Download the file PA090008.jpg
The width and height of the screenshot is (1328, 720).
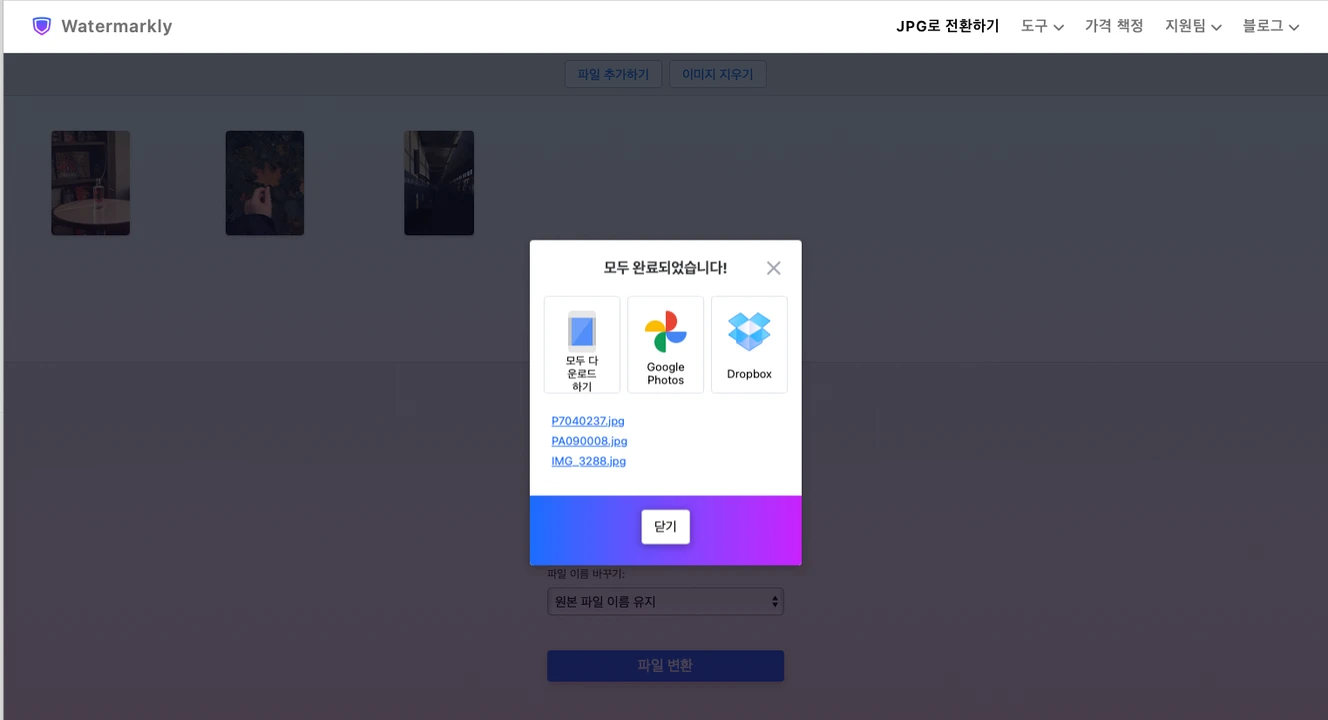pyautogui.click(x=589, y=441)
